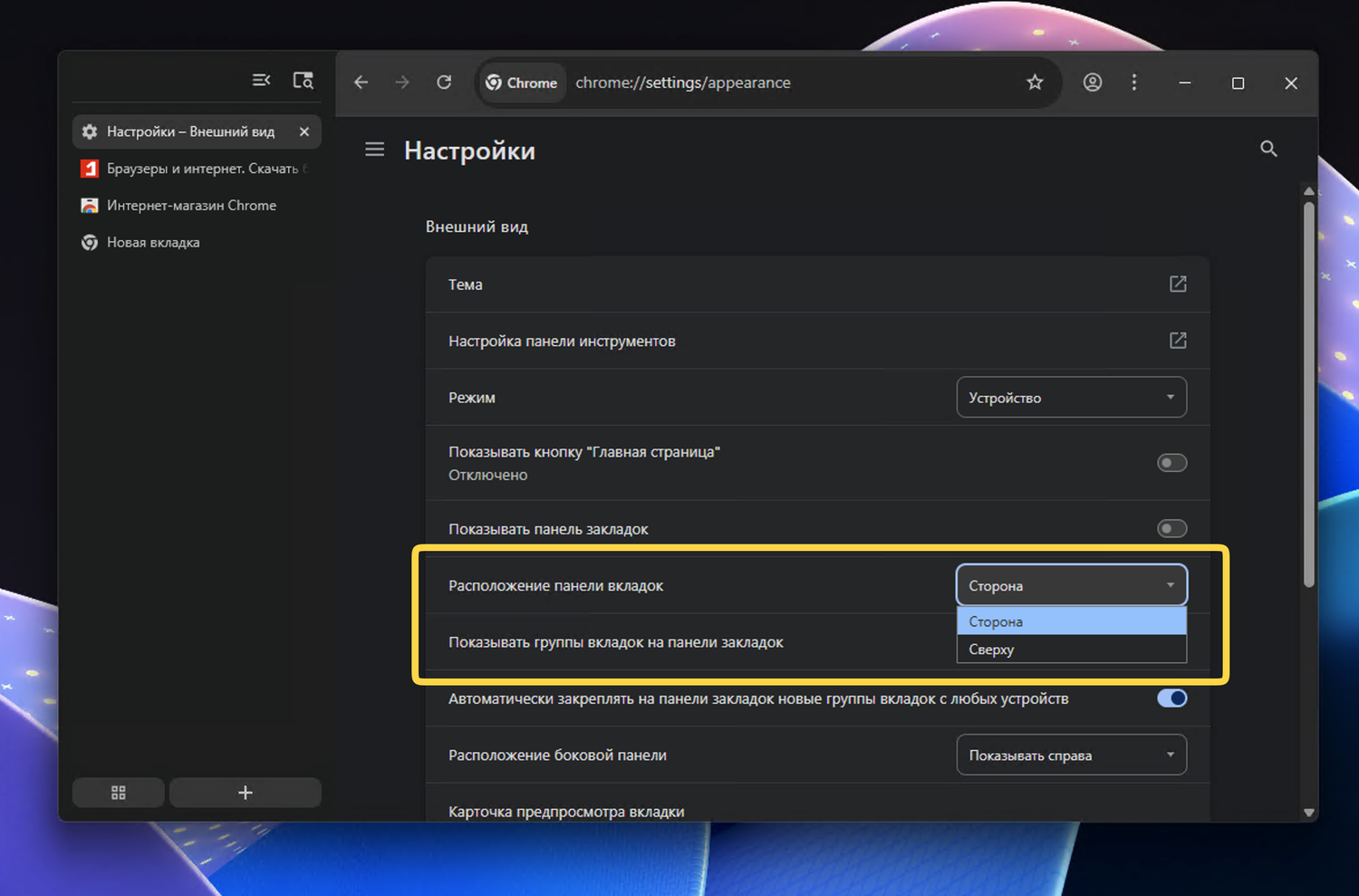Click the Внешний вид section title

click(x=477, y=226)
